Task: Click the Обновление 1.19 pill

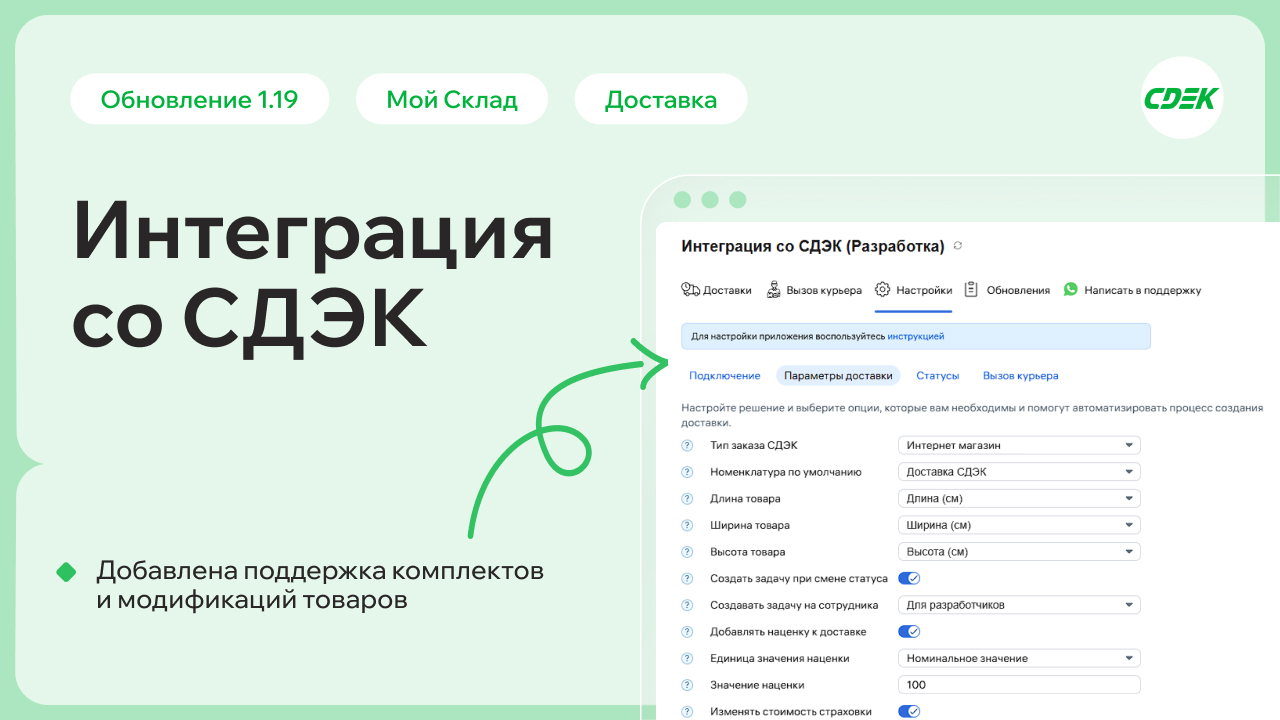Action: tap(200, 99)
